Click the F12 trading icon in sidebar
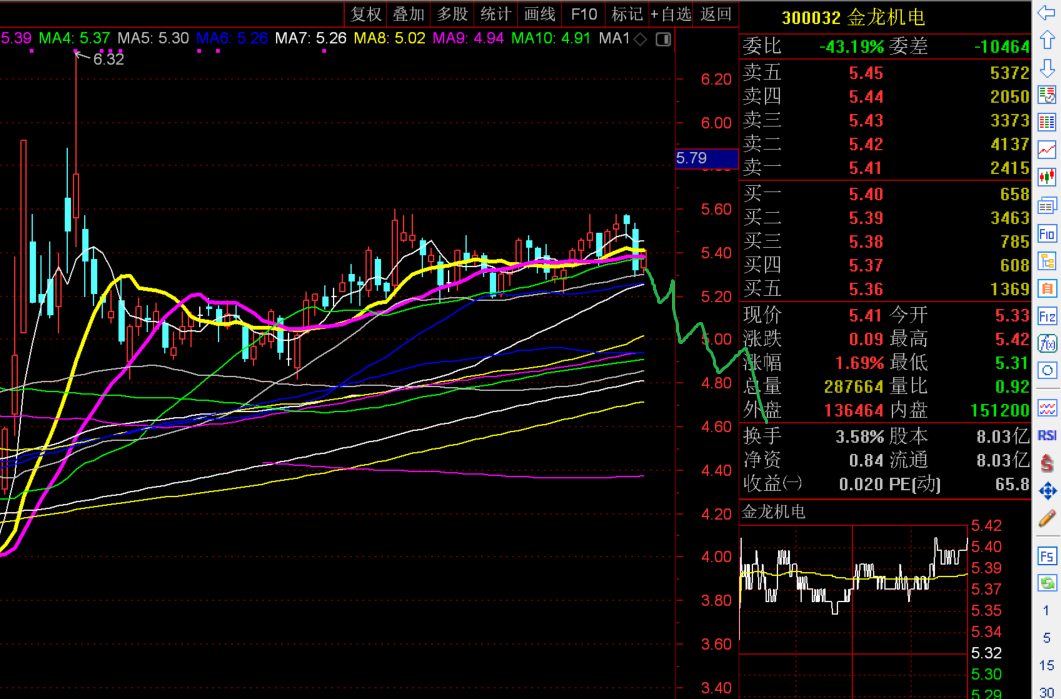 (x=1047, y=316)
